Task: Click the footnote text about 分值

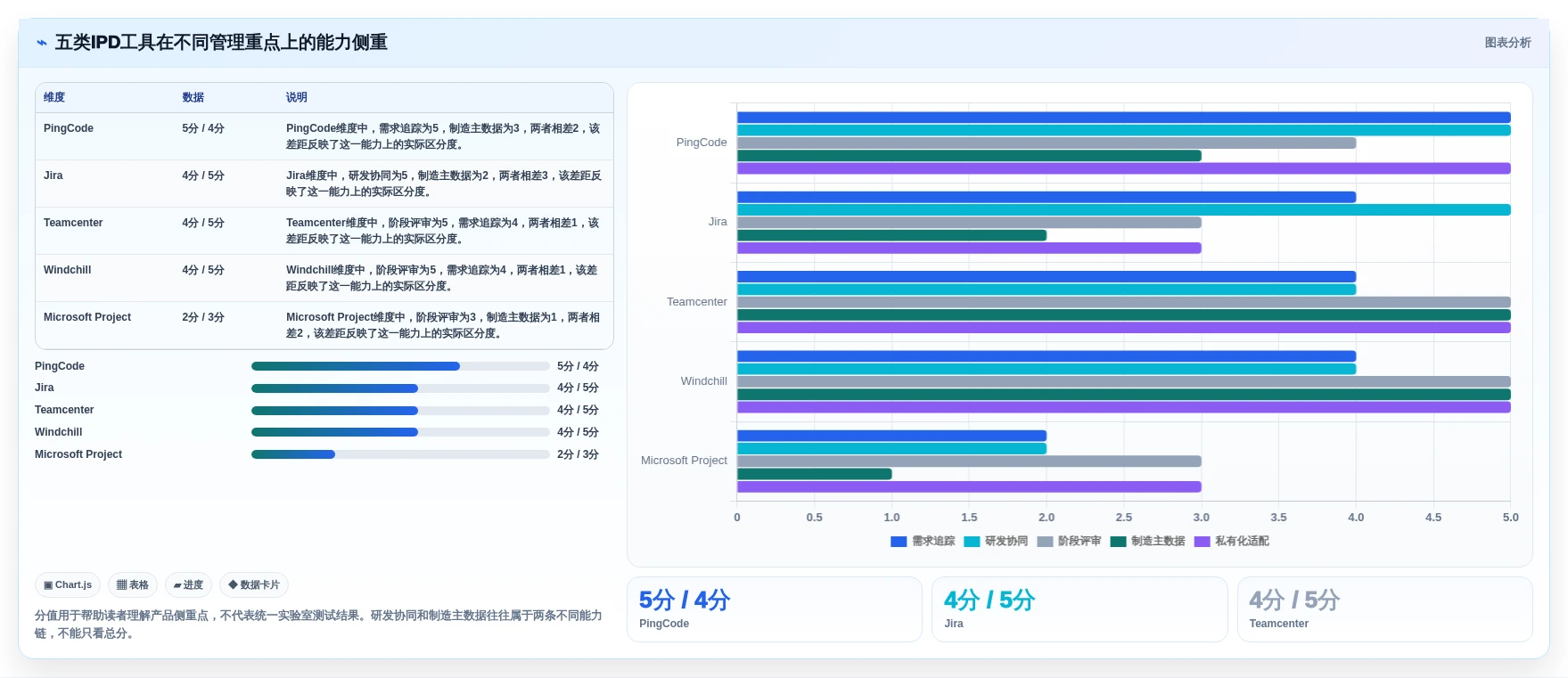Action: pyautogui.click(x=318, y=625)
